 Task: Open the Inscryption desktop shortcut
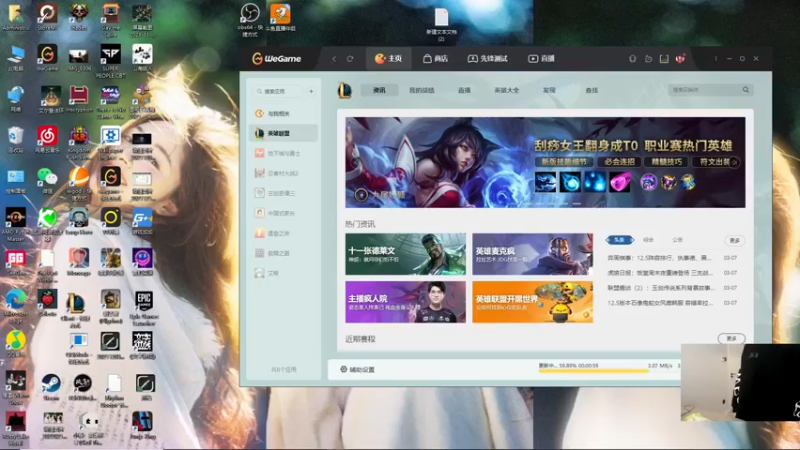[79, 99]
